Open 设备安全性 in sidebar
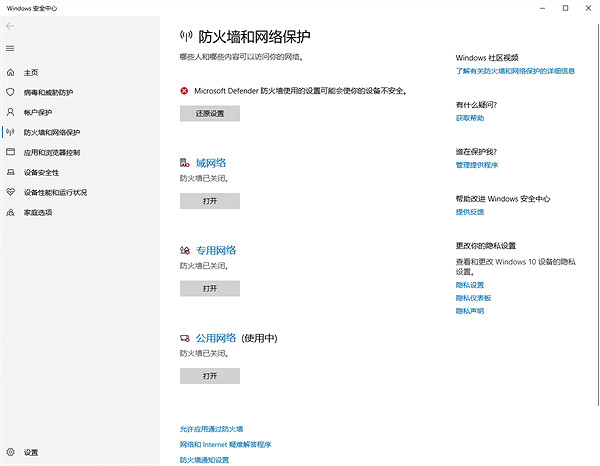600x466 pixels. coord(41,172)
